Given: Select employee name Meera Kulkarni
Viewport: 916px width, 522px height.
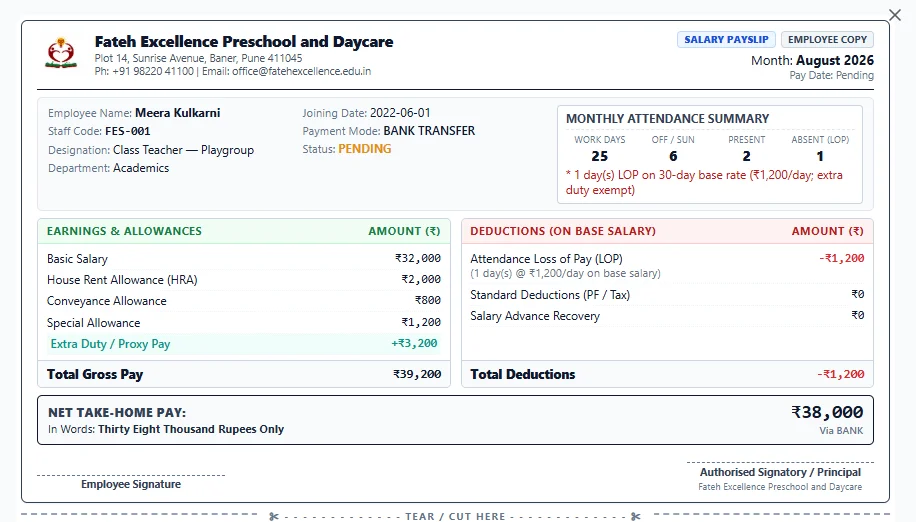Looking at the screenshot, I should coord(178,113).
